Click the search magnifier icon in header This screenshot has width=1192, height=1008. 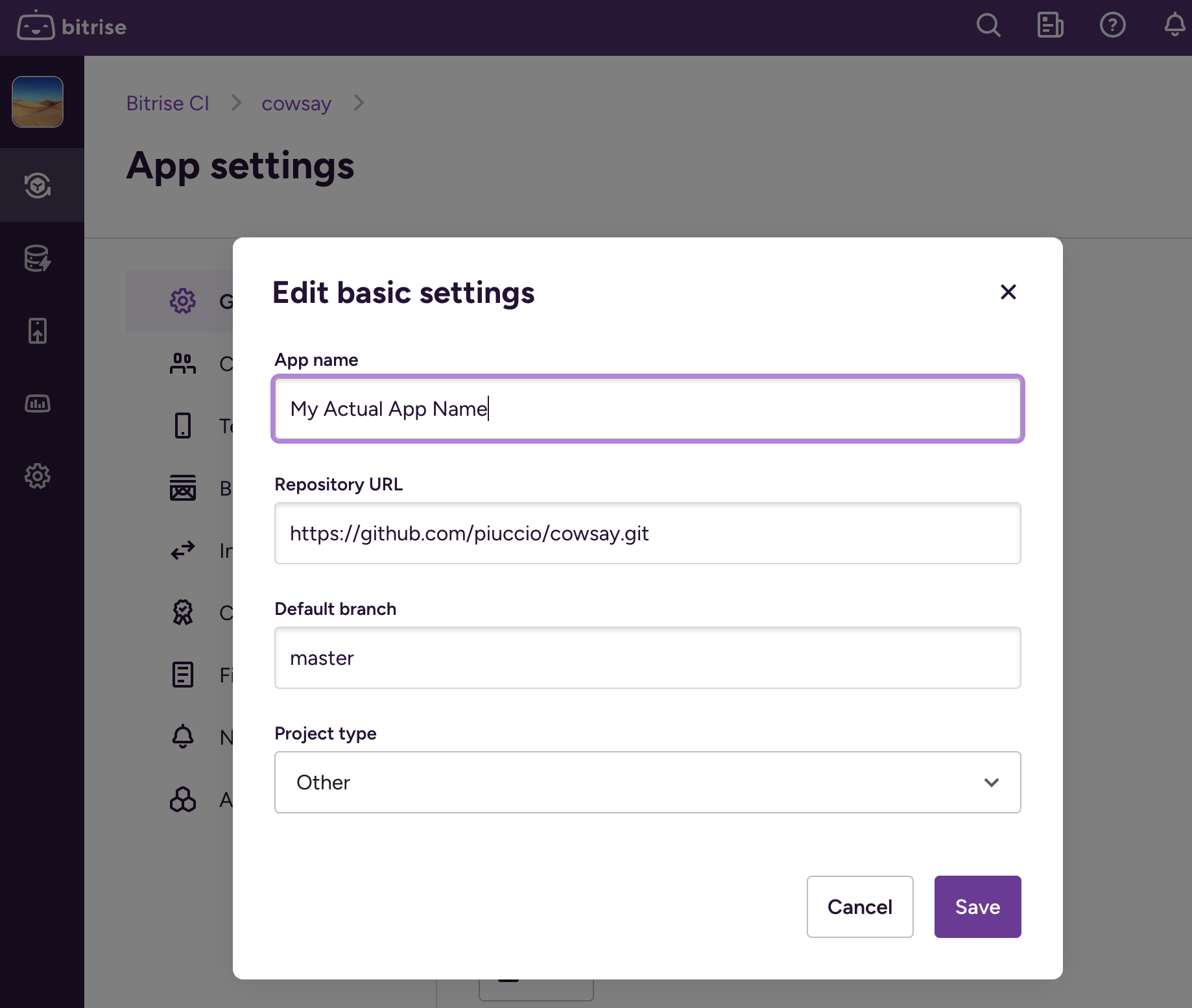tap(988, 26)
